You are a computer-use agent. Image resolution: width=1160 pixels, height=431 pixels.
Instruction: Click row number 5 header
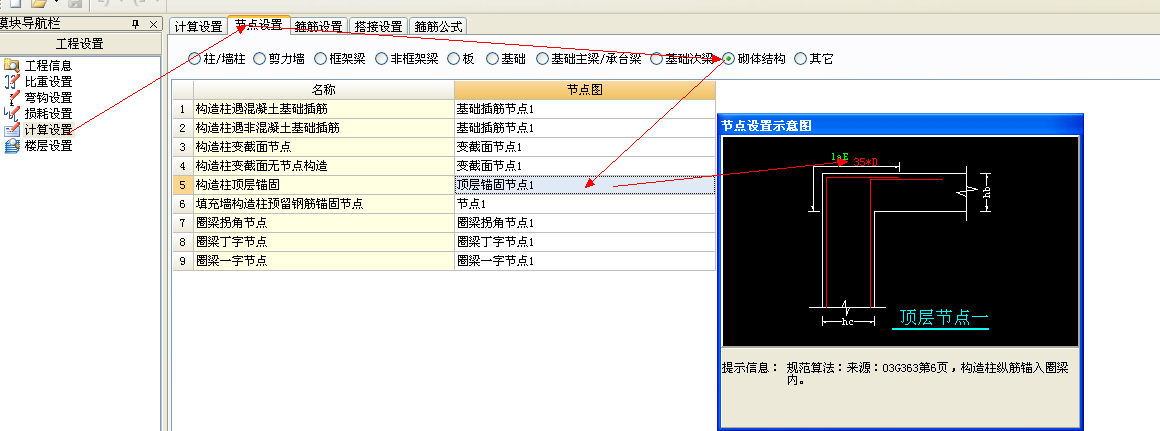183,185
